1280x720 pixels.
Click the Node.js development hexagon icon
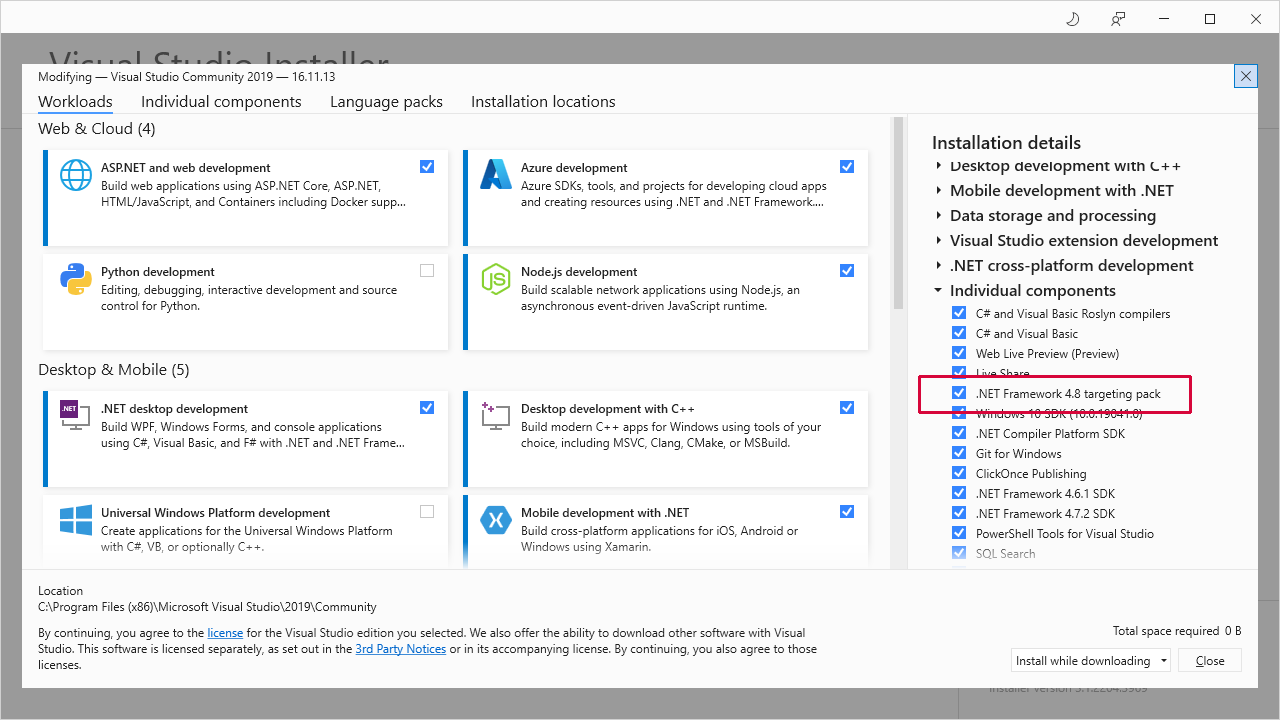(496, 279)
